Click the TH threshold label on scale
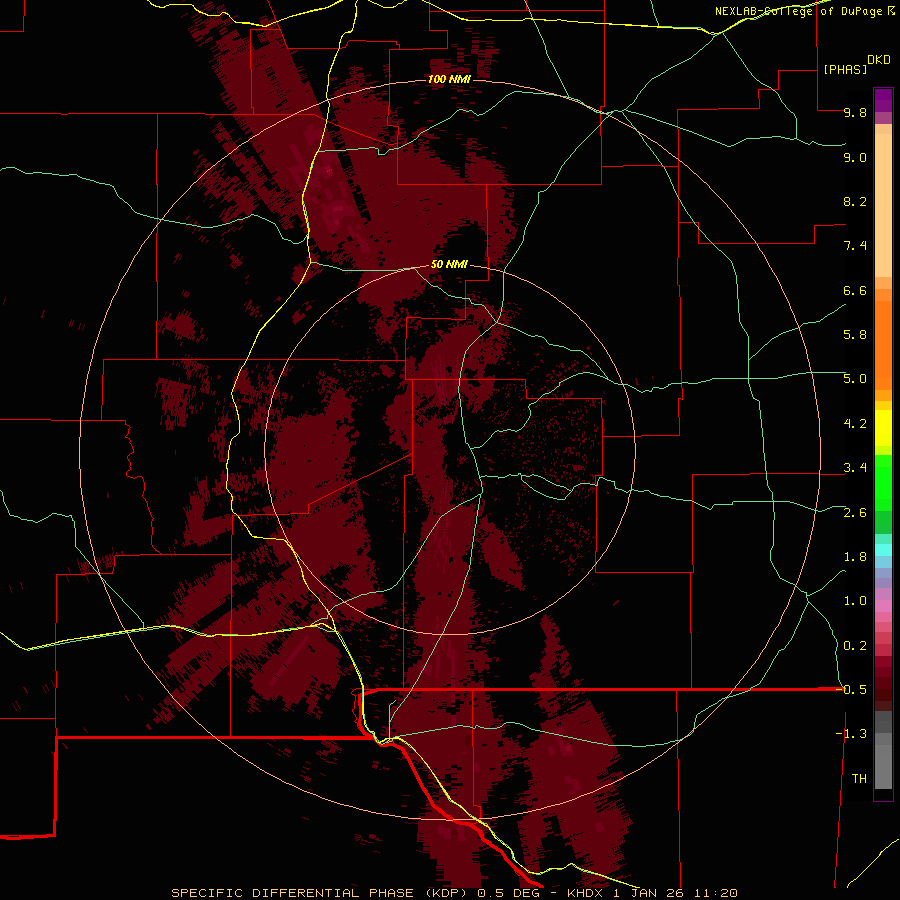 [x=859, y=779]
